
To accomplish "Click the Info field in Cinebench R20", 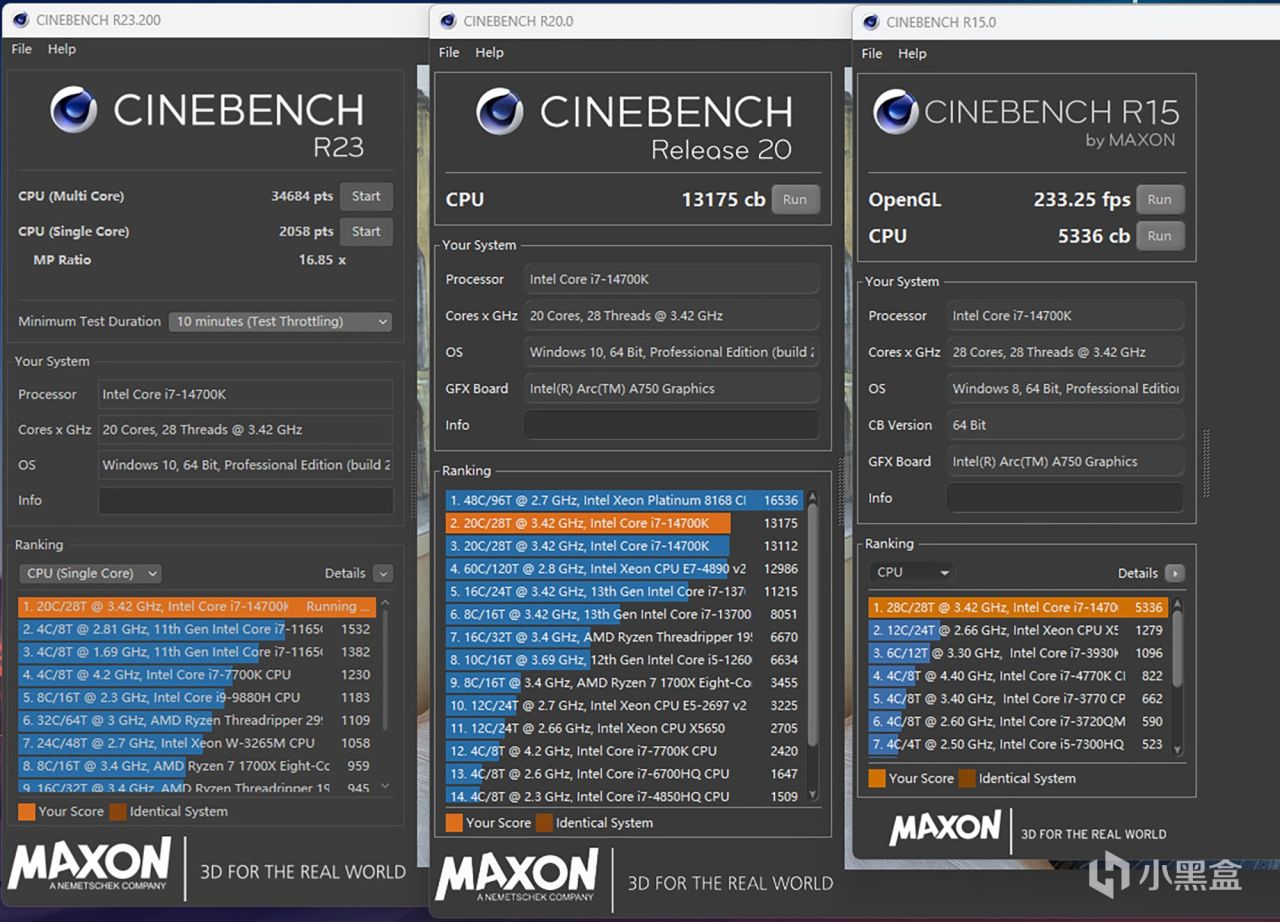I will pos(671,425).
